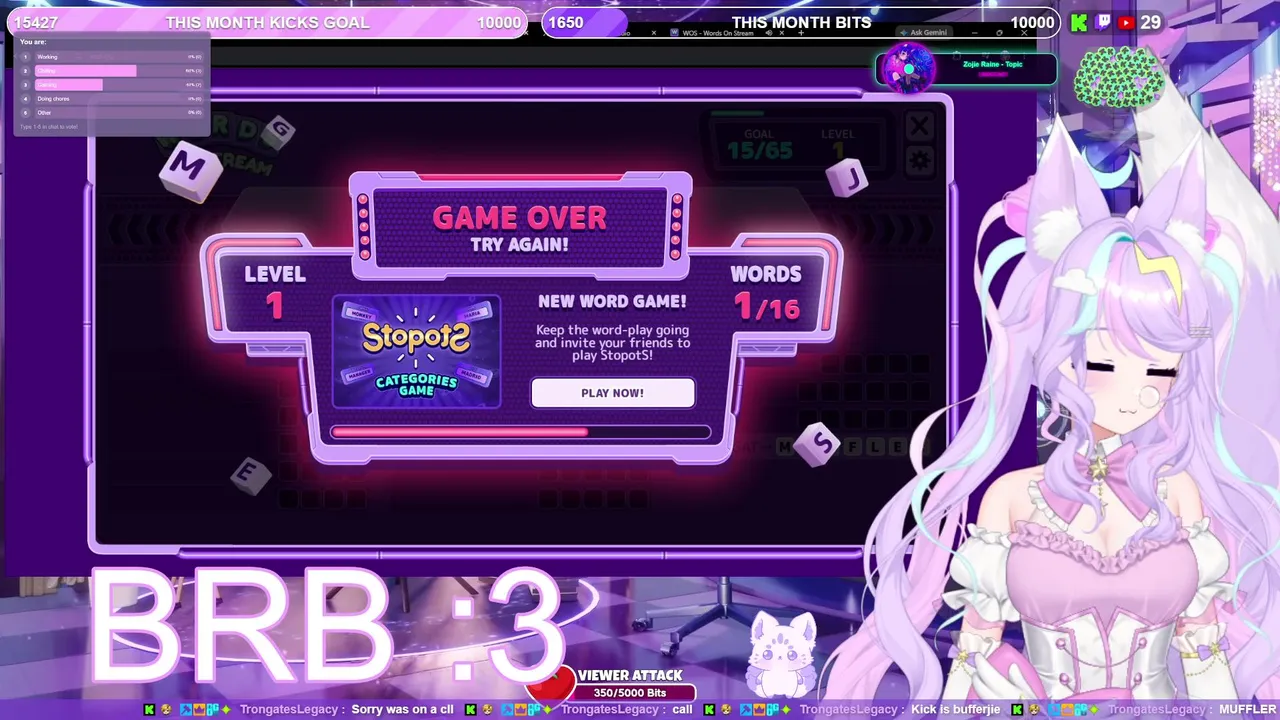Open game settings gear icon

[919, 160]
